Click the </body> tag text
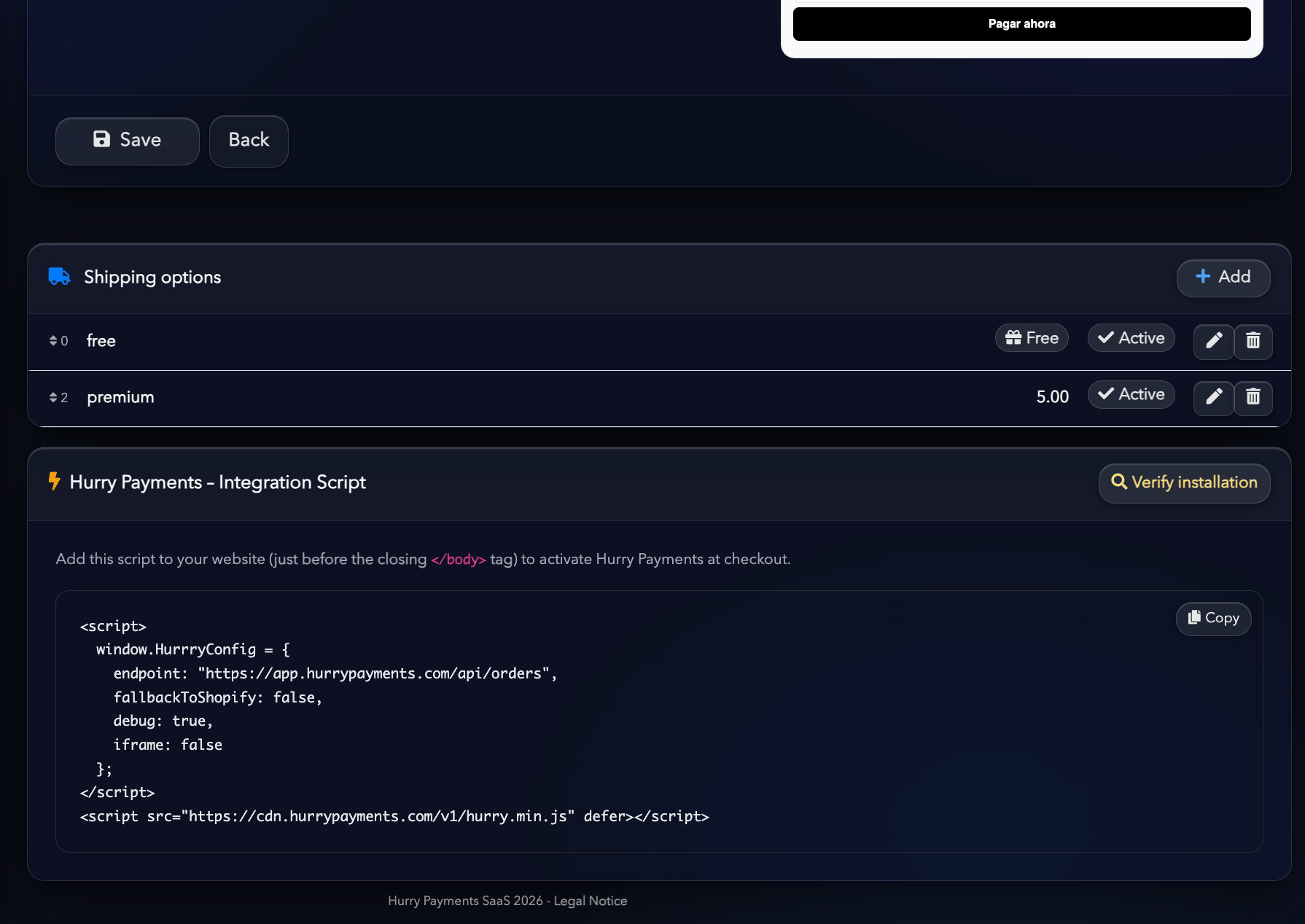The width and height of the screenshot is (1305, 924). (459, 560)
